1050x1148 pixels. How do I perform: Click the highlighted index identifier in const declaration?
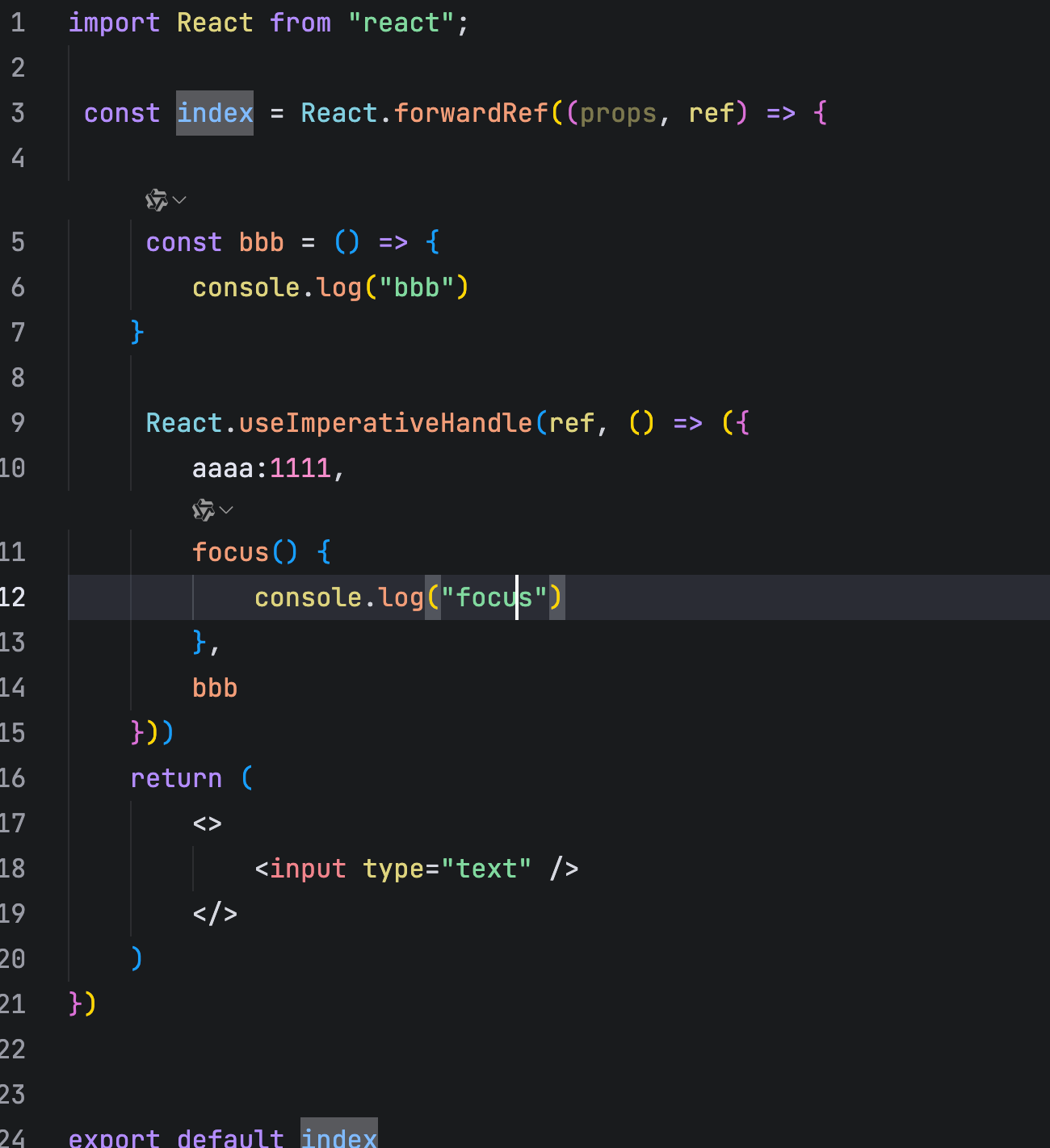215,113
